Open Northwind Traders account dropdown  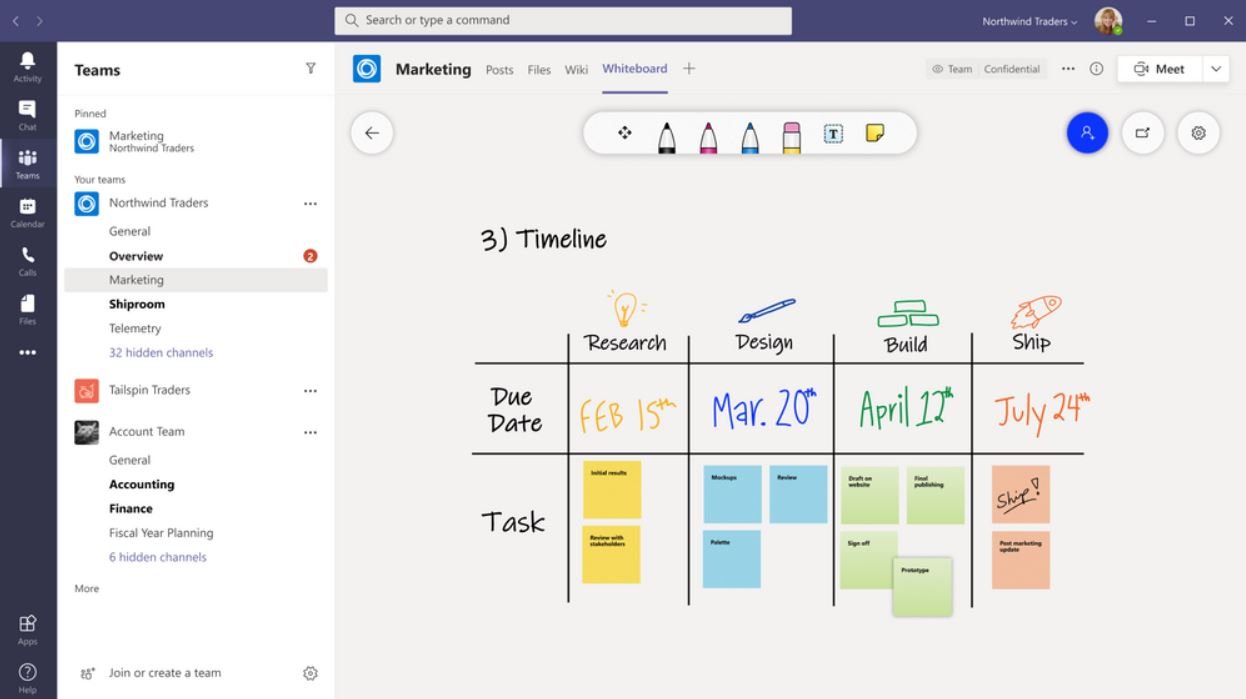1030,21
